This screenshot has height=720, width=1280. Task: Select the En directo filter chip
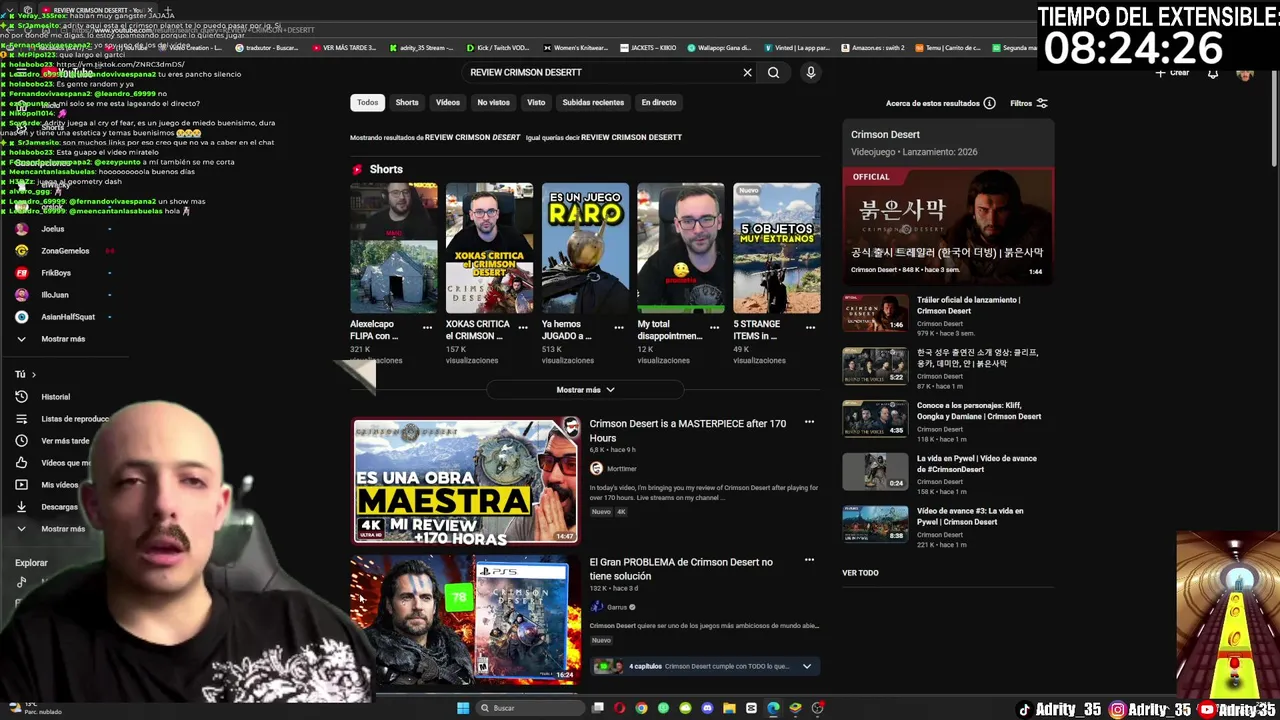[x=658, y=102]
